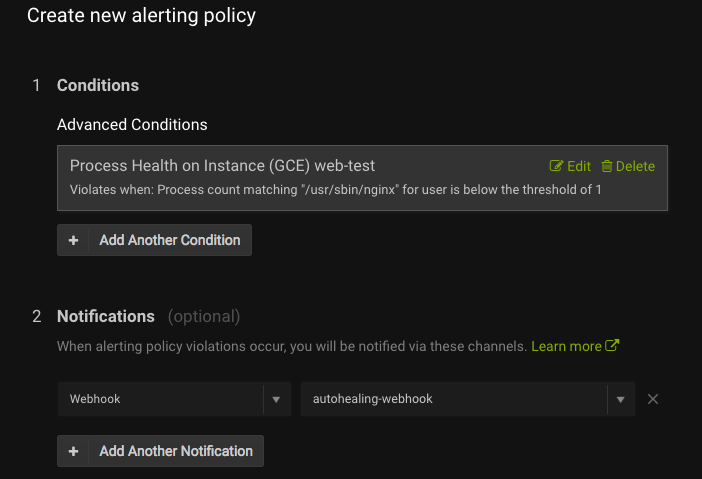Open the autohealing-webhook channel selector
The width and height of the screenshot is (702, 479).
point(454,399)
